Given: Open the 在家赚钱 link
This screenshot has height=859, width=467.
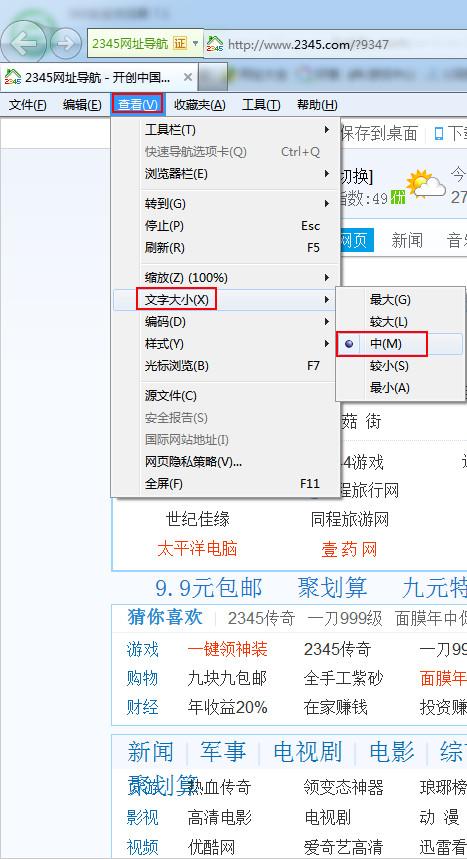Looking at the screenshot, I should point(335,707).
